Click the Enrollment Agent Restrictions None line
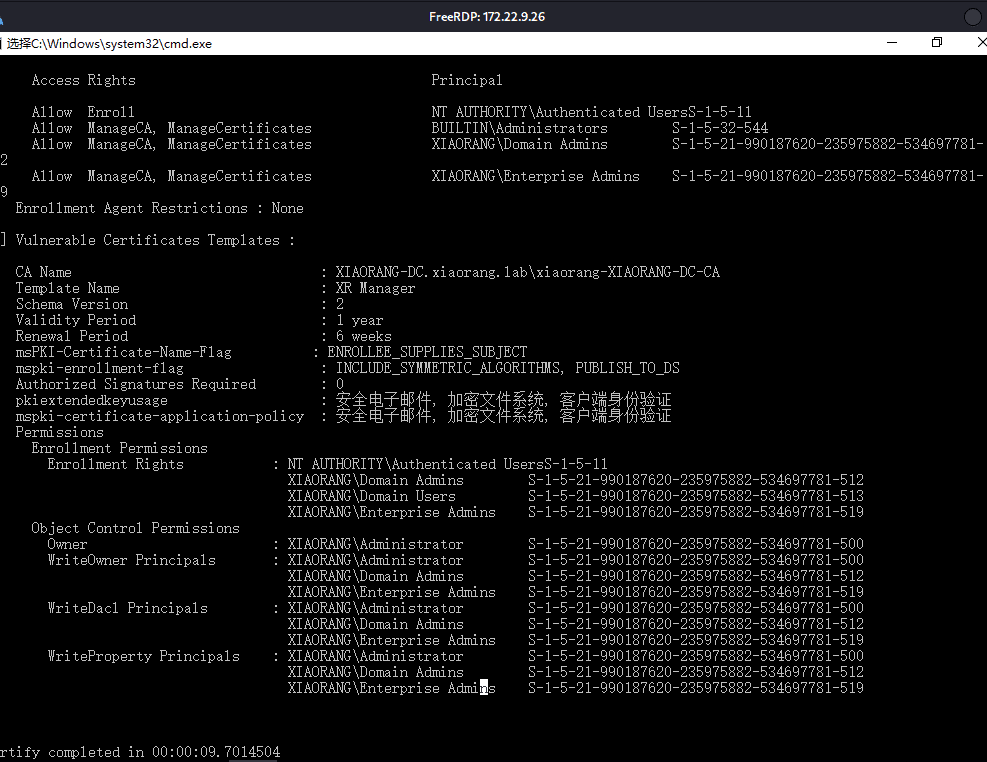This screenshot has height=762, width=987. 159,208
